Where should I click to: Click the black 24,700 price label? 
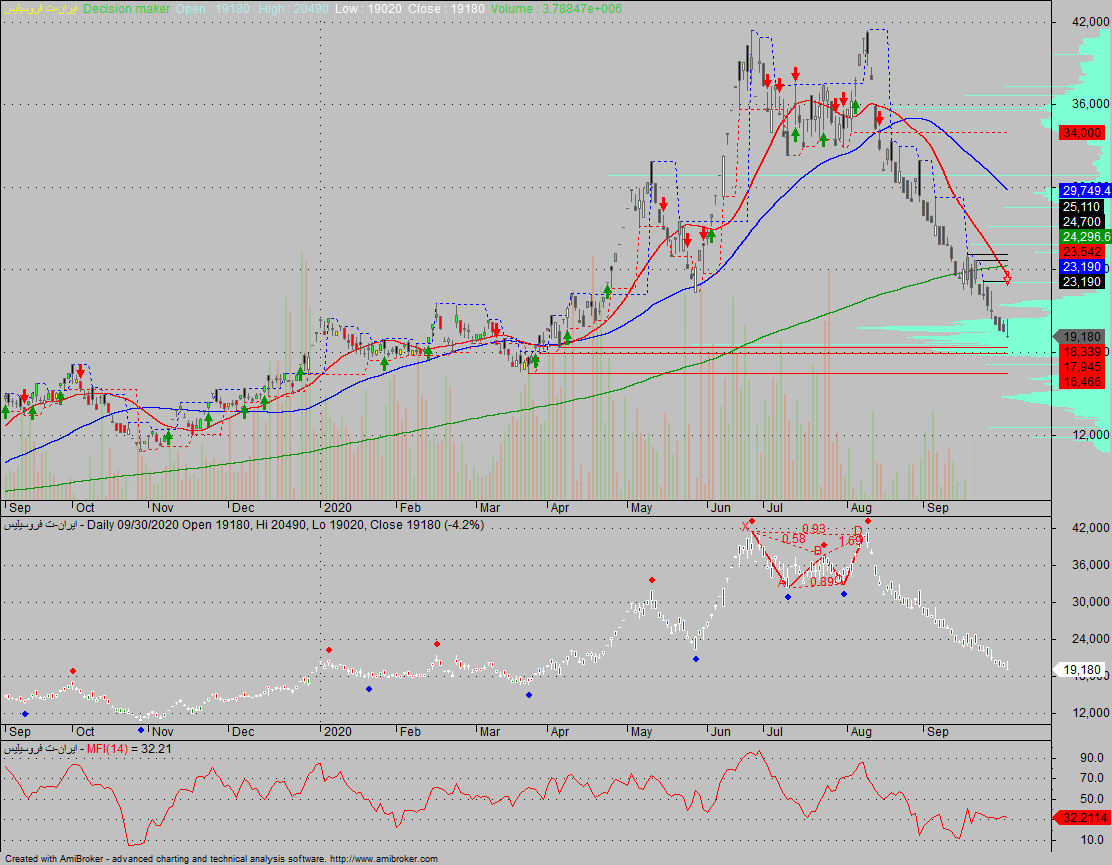pyautogui.click(x=1082, y=222)
